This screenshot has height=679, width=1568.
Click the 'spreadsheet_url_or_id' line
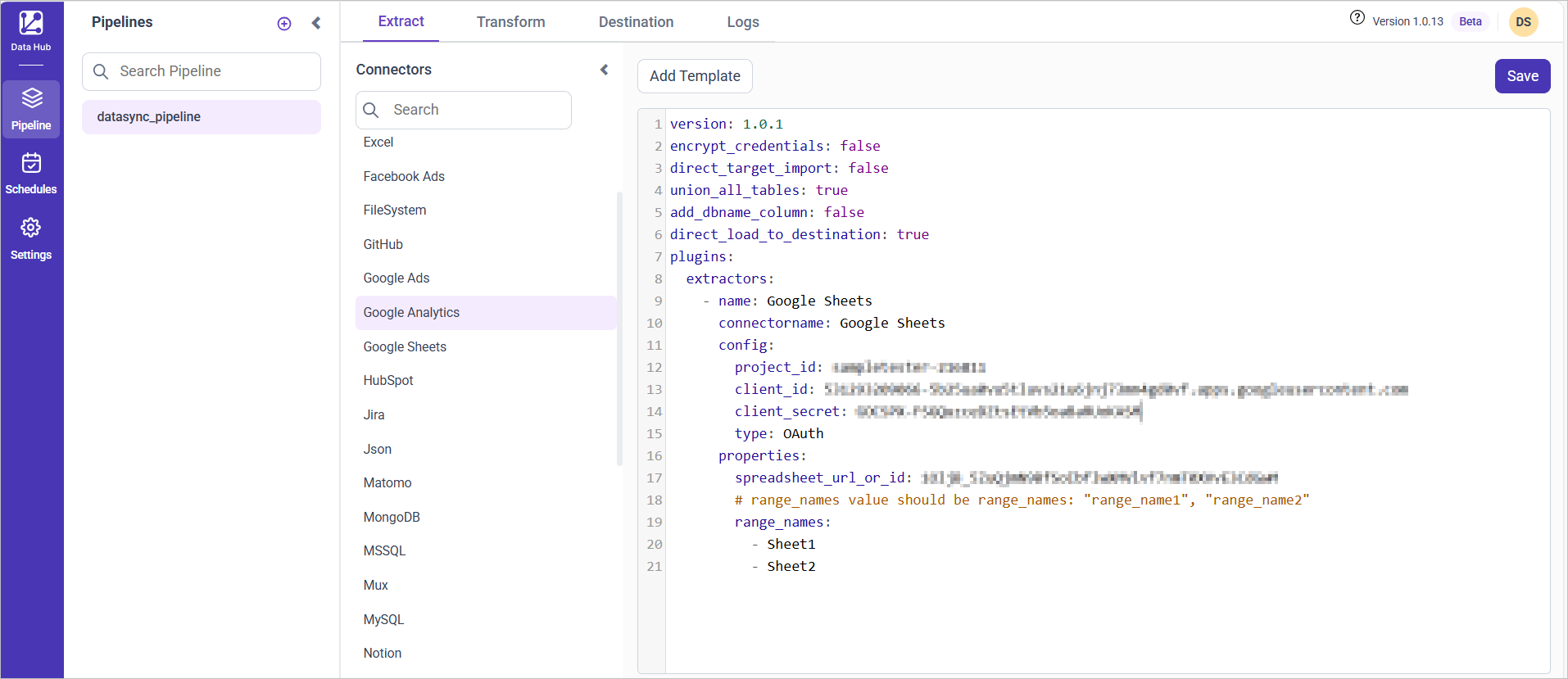point(1007,478)
